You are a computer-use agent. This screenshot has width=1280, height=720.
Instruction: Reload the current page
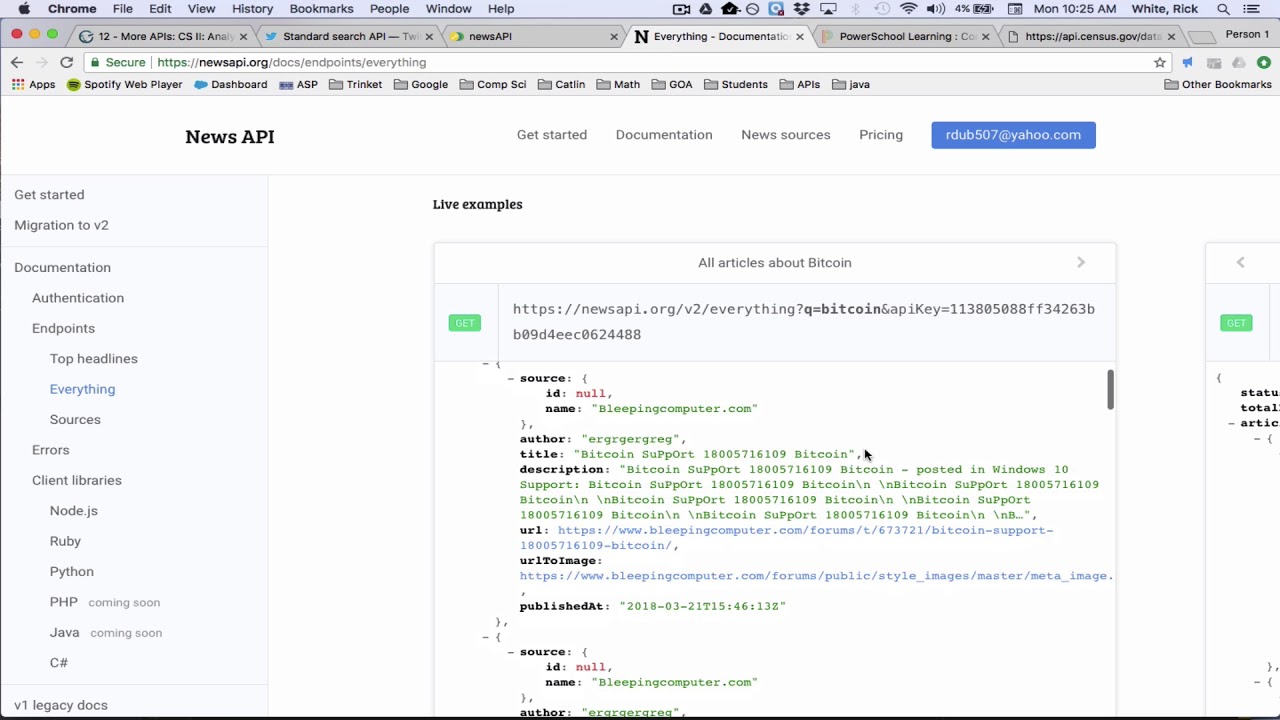tap(66, 62)
